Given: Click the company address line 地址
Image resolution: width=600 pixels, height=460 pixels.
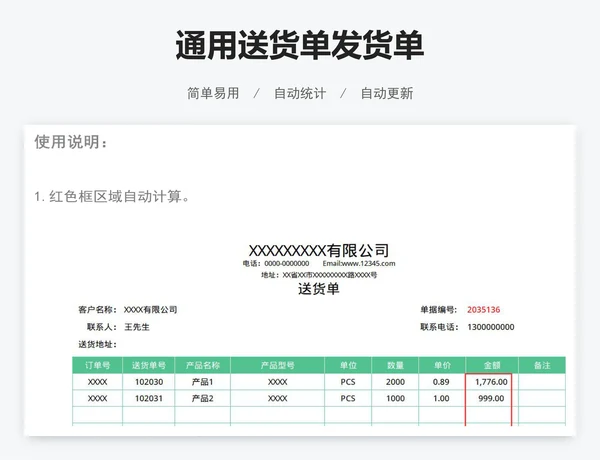Looking at the screenshot, I should point(319,275).
